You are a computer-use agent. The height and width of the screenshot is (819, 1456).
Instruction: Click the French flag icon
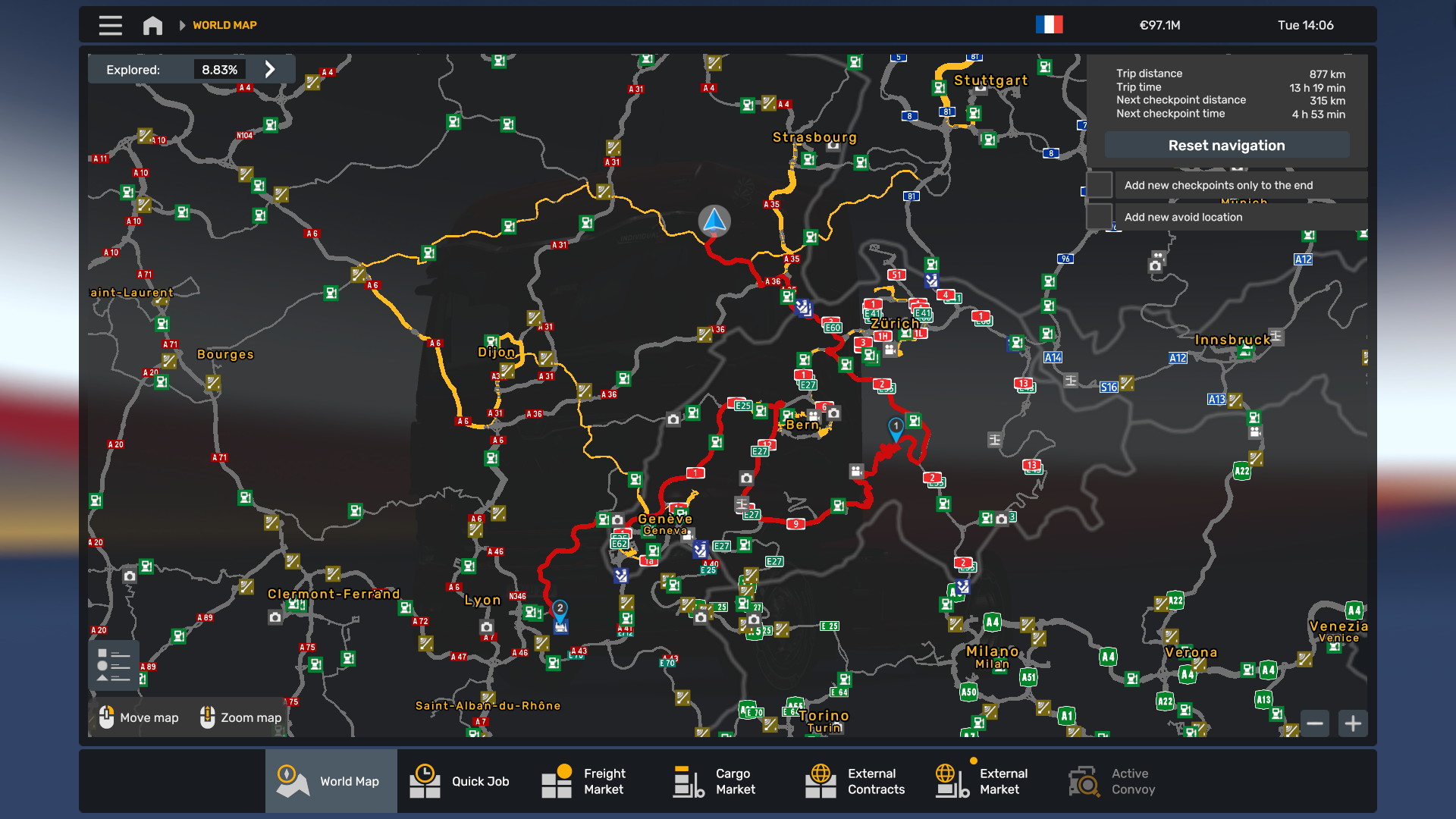click(1049, 25)
